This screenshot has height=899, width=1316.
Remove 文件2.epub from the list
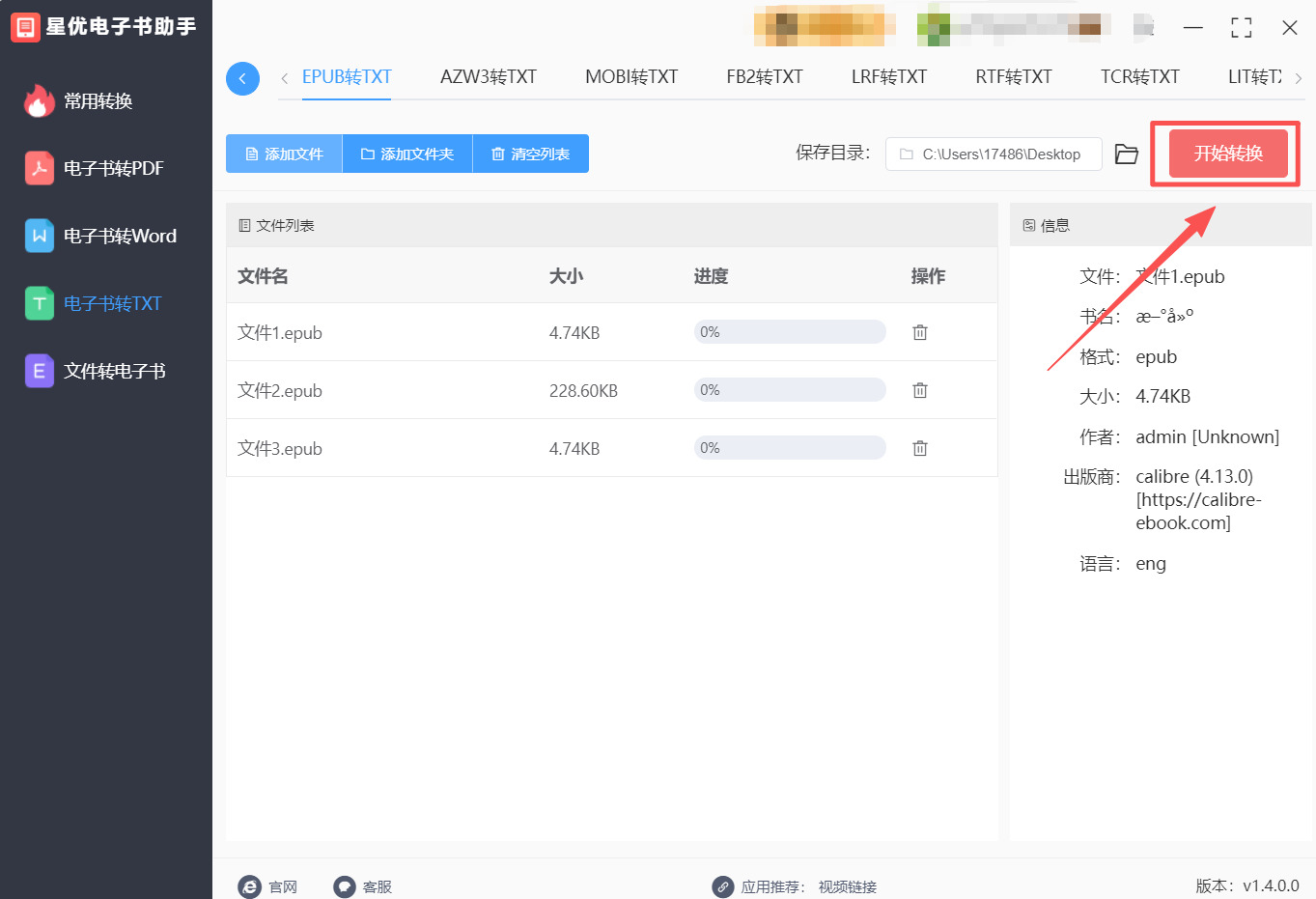(919, 389)
